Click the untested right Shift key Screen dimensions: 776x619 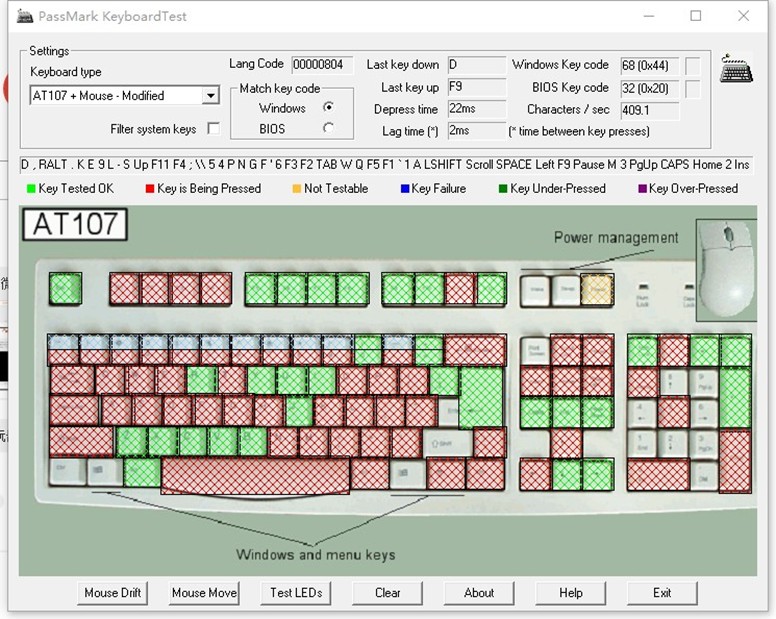coord(447,443)
